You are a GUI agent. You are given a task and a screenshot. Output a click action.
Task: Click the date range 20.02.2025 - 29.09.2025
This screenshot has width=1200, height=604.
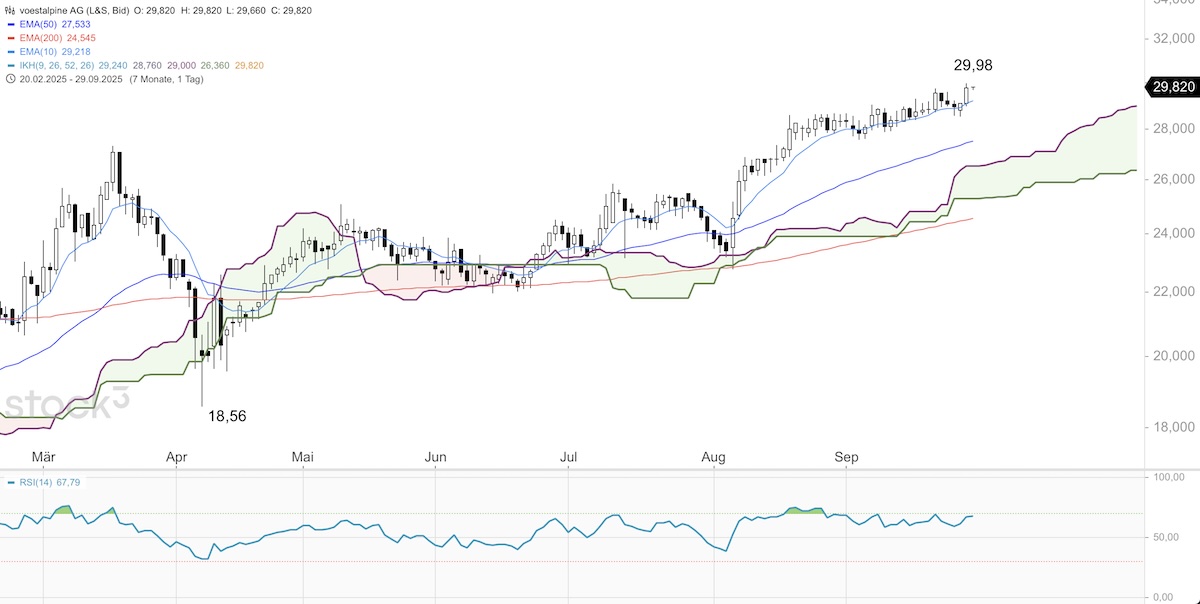pyautogui.click(x=71, y=79)
